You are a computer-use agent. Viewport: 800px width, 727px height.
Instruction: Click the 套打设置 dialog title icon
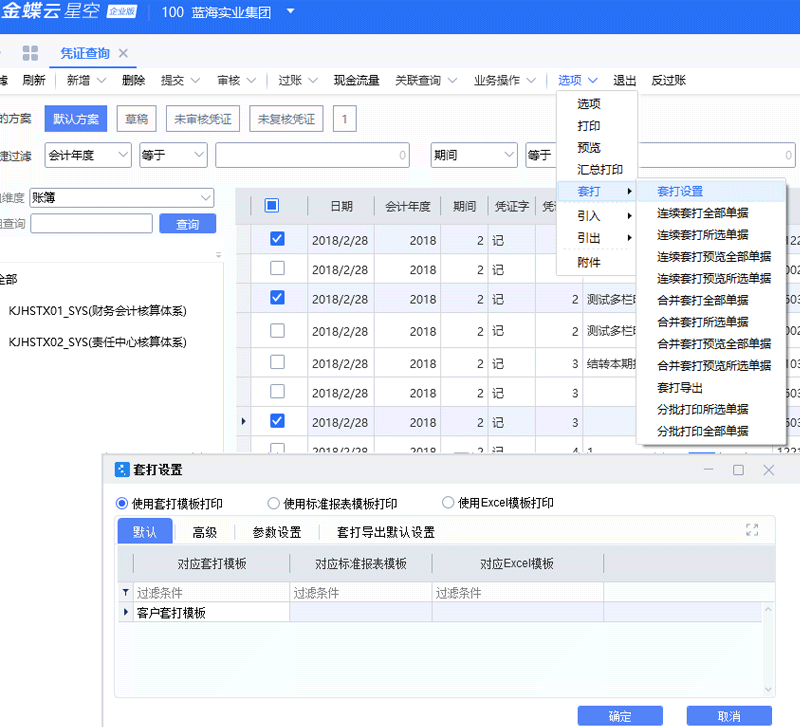pos(122,469)
